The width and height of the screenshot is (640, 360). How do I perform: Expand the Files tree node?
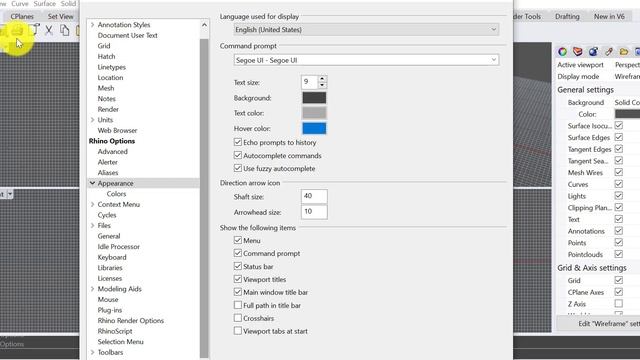pyautogui.click(x=92, y=225)
